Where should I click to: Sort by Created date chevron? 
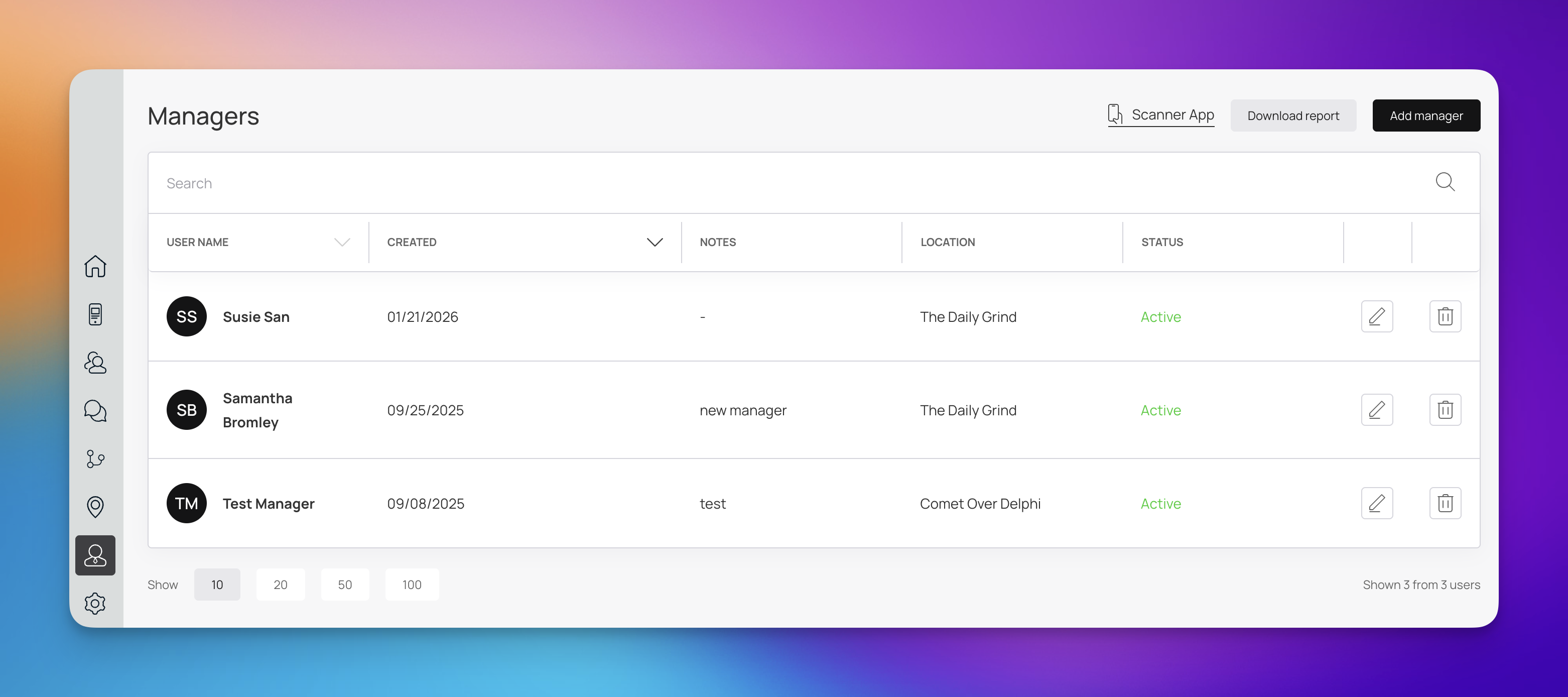655,242
